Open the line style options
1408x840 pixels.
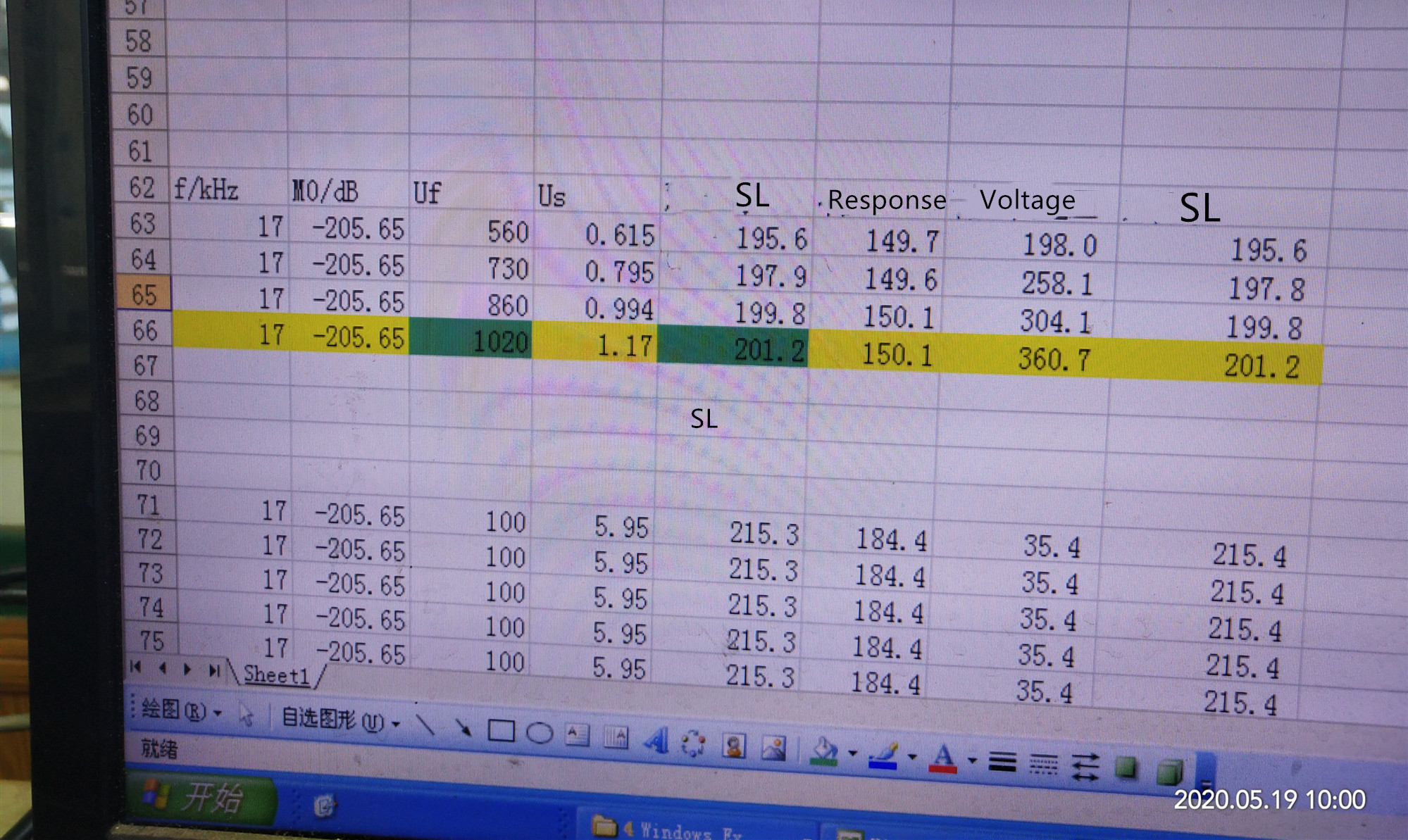click(x=1002, y=762)
